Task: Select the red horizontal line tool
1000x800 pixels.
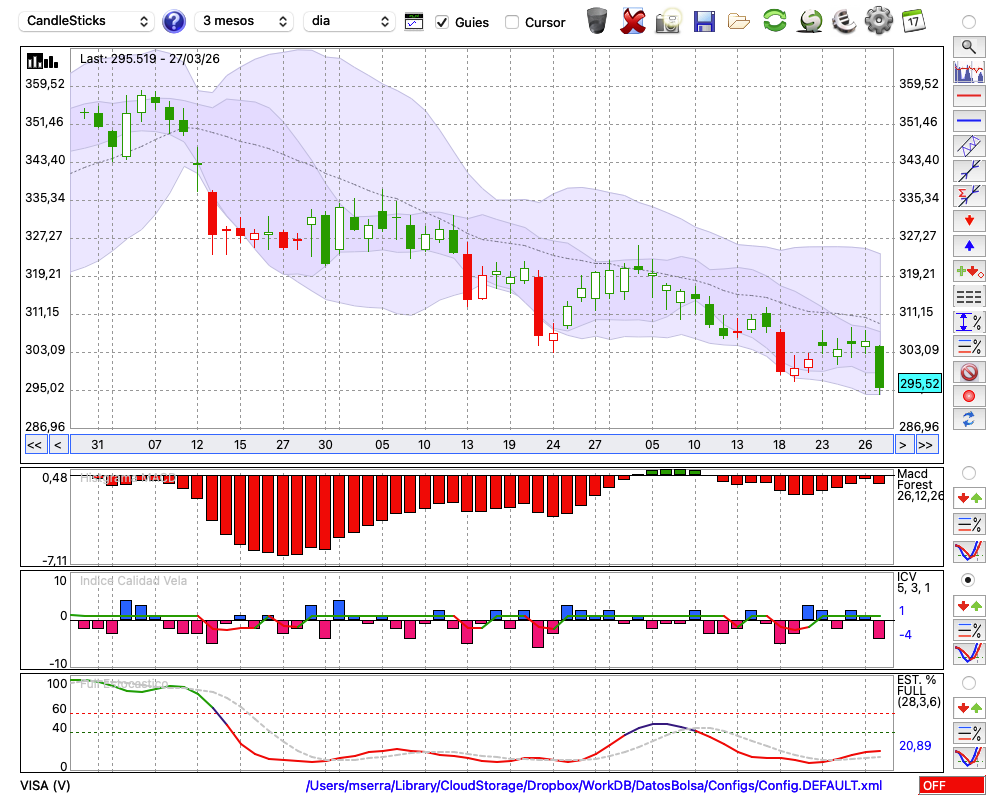Action: [x=968, y=97]
